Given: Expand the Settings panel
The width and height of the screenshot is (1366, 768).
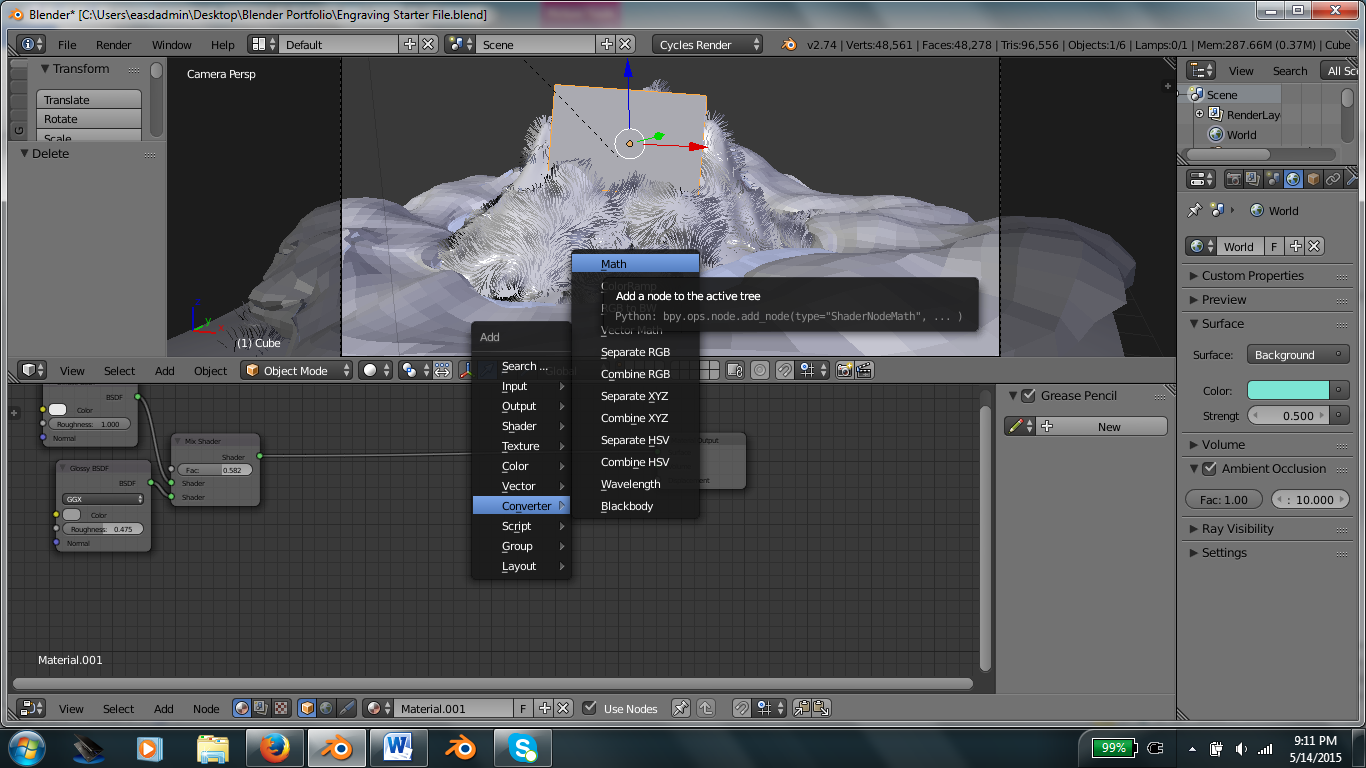Looking at the screenshot, I should (x=1223, y=552).
